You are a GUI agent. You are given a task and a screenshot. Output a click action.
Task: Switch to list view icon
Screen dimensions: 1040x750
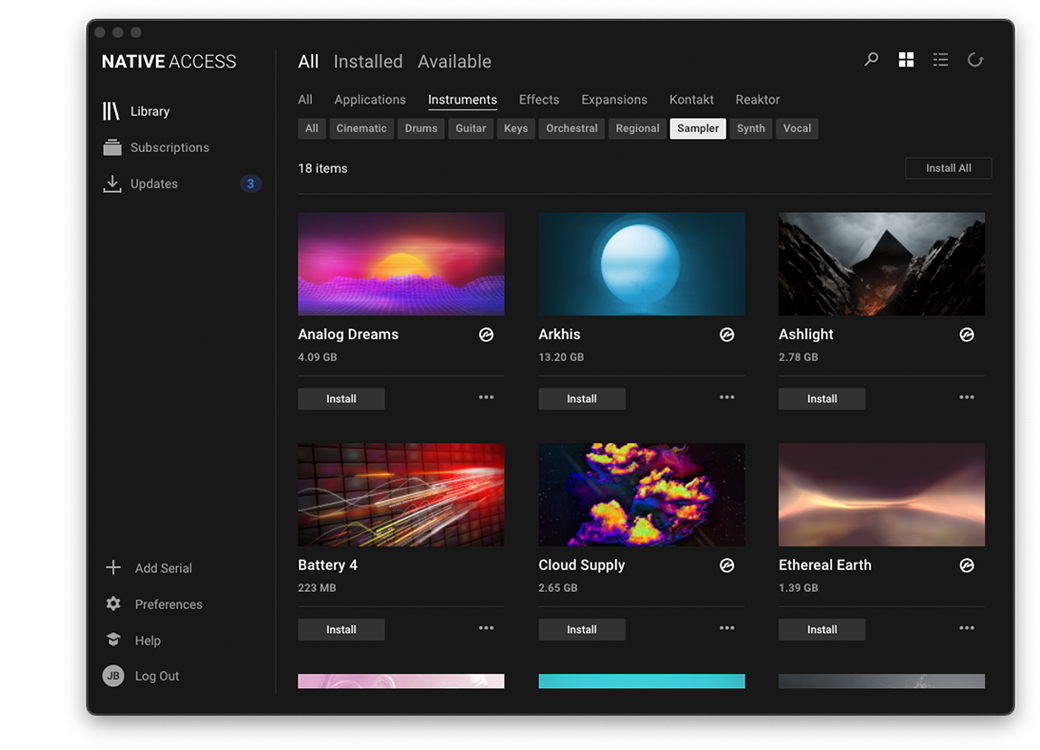941,60
